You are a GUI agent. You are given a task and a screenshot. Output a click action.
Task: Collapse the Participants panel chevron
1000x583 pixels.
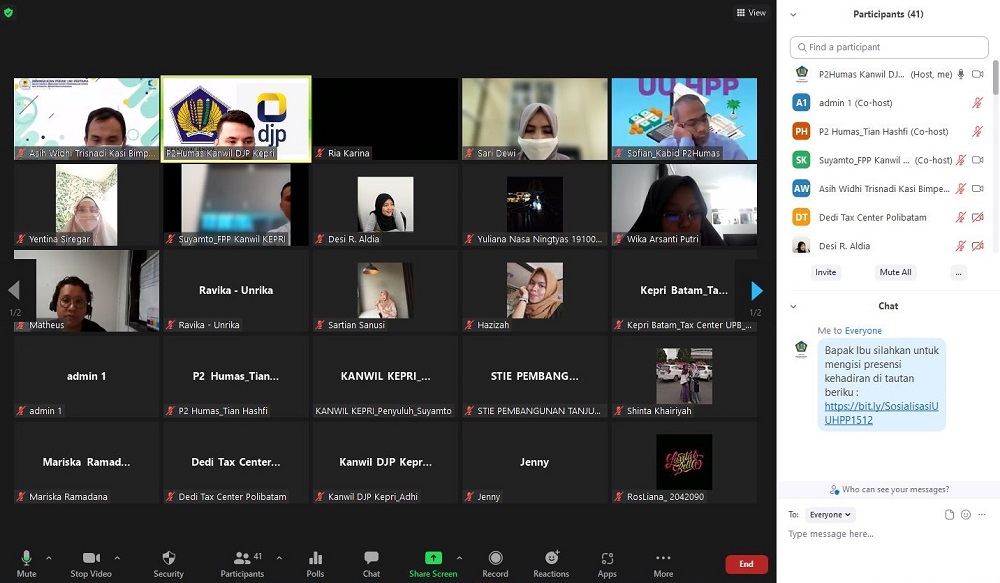click(794, 15)
